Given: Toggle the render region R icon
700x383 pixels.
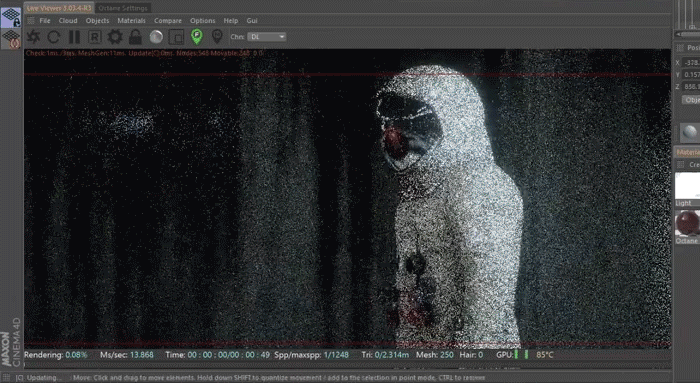Looking at the screenshot, I should [95, 37].
